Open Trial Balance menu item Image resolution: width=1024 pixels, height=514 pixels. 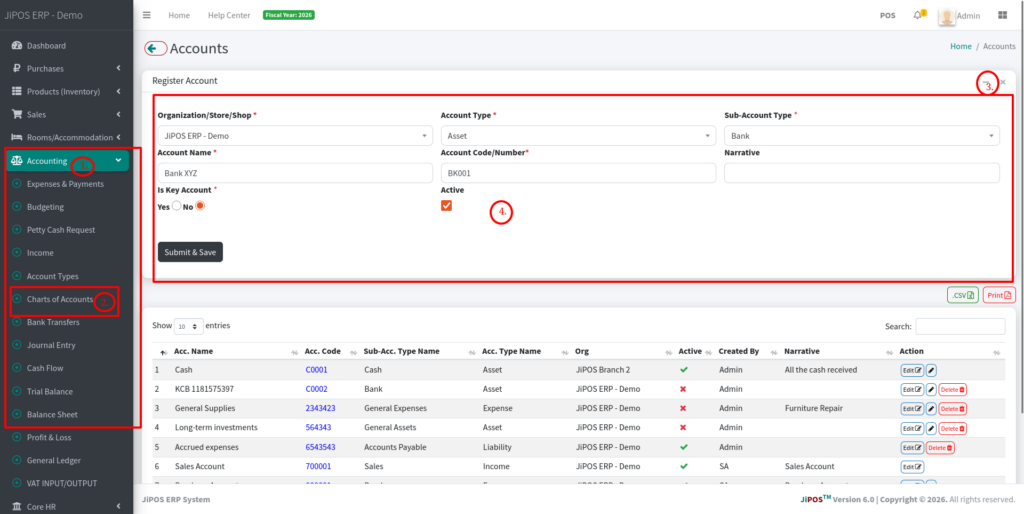point(50,391)
